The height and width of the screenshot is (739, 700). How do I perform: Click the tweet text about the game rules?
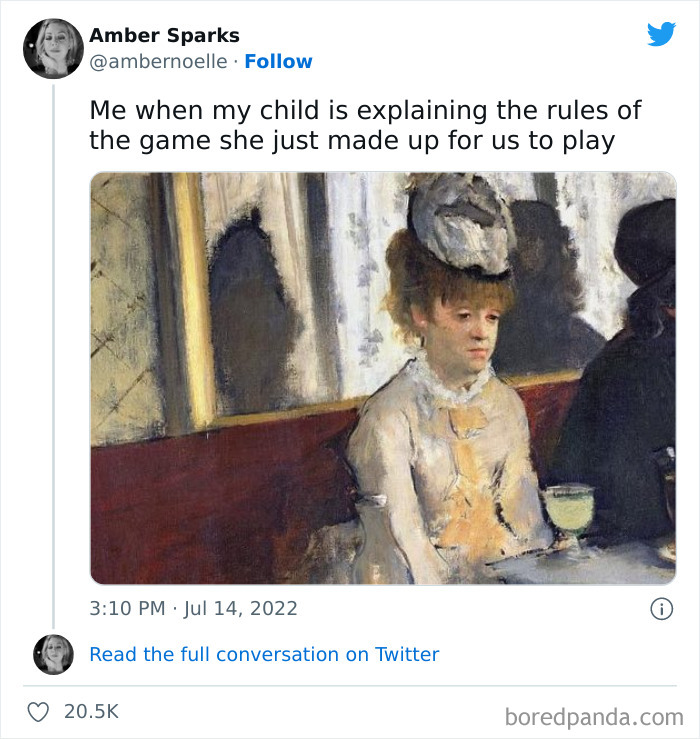coord(365,125)
